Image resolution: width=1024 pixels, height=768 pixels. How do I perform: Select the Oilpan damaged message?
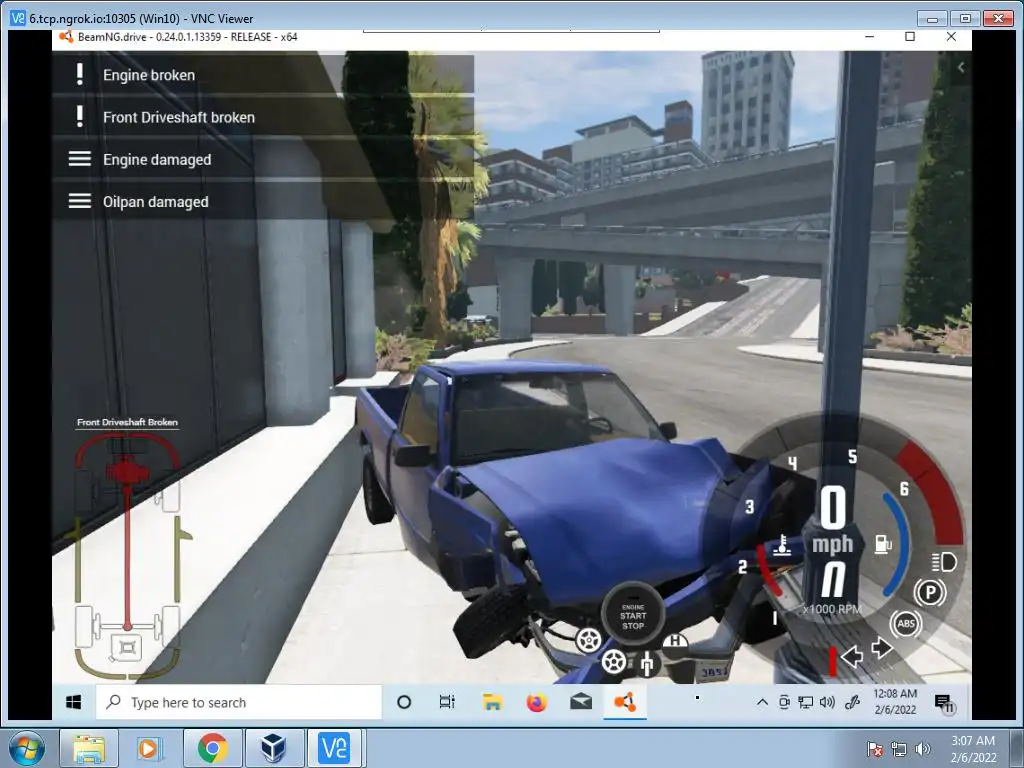(x=263, y=202)
